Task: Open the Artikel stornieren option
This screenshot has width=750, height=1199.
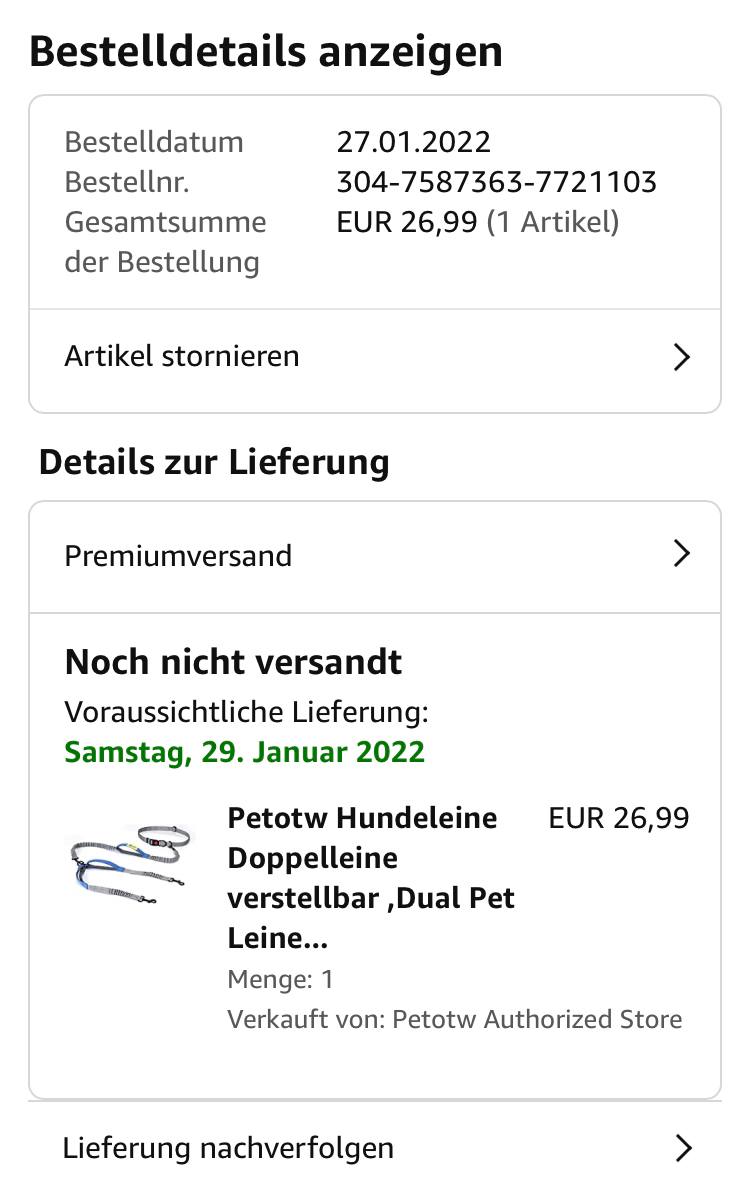Action: (182, 357)
